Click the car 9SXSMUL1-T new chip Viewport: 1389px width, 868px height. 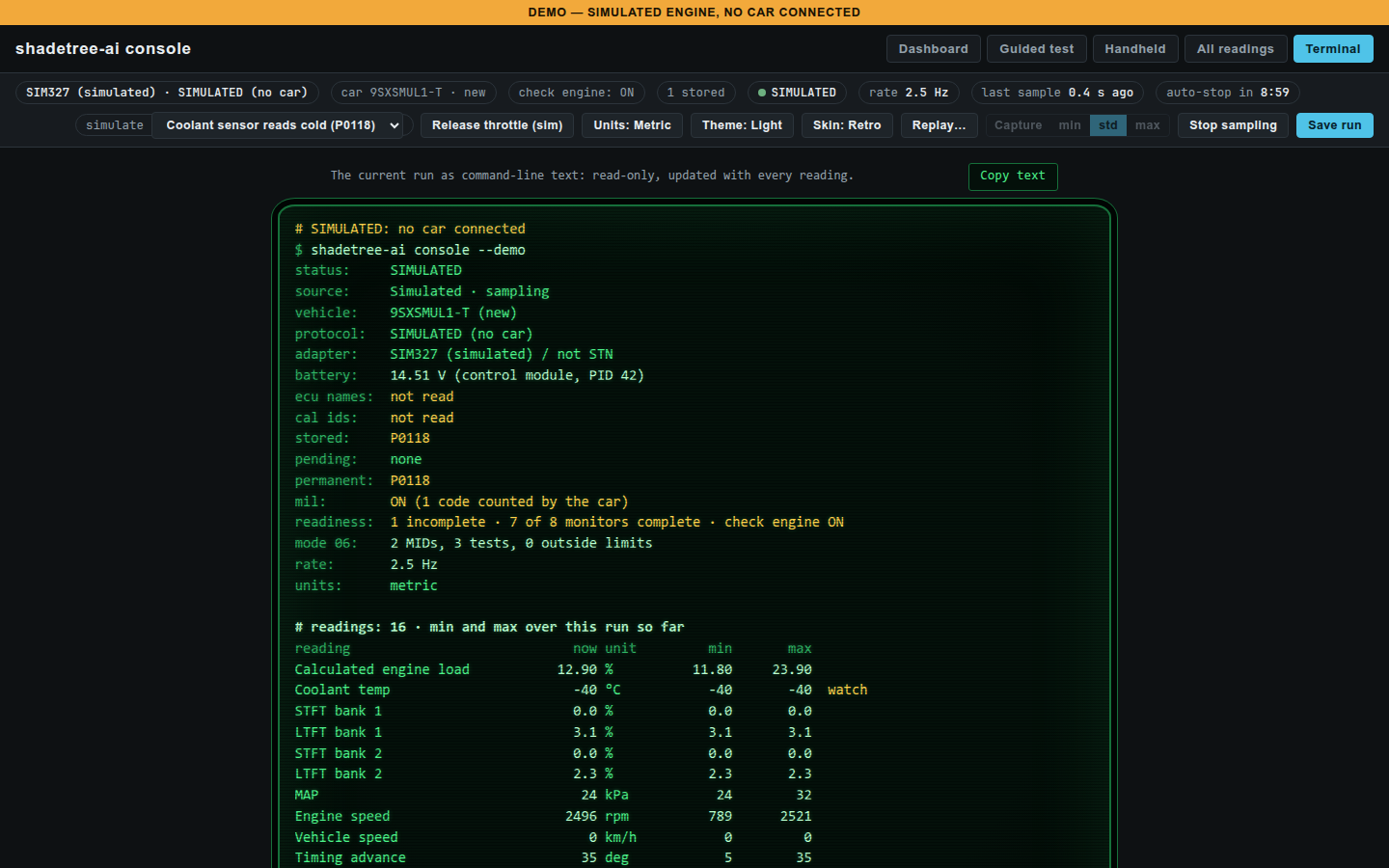point(414,93)
